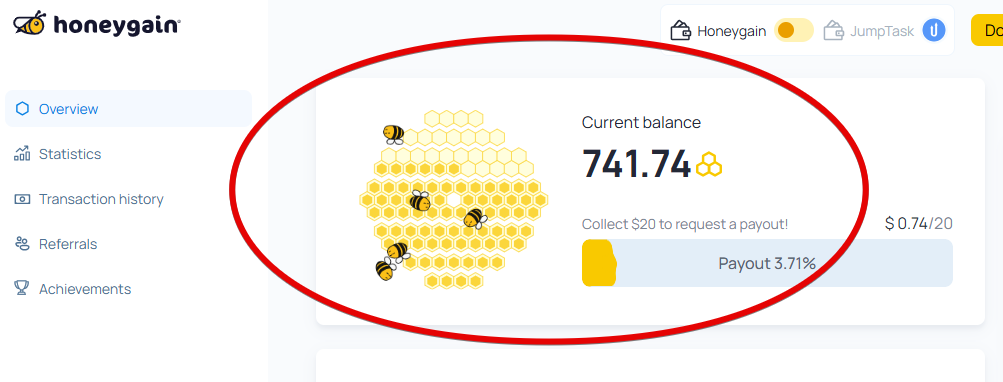Click the Honeygain wallet icon
Viewport: 1003px width, 382px height.
(681, 31)
